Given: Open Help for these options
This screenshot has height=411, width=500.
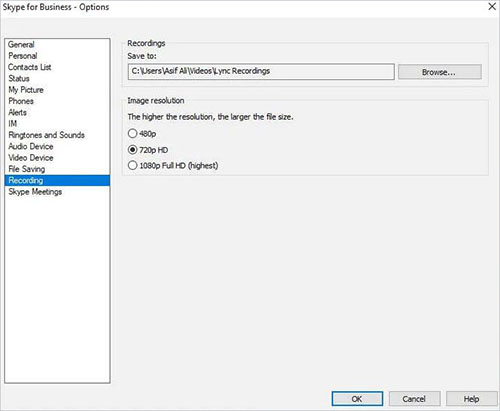Looking at the screenshot, I should [x=472, y=399].
